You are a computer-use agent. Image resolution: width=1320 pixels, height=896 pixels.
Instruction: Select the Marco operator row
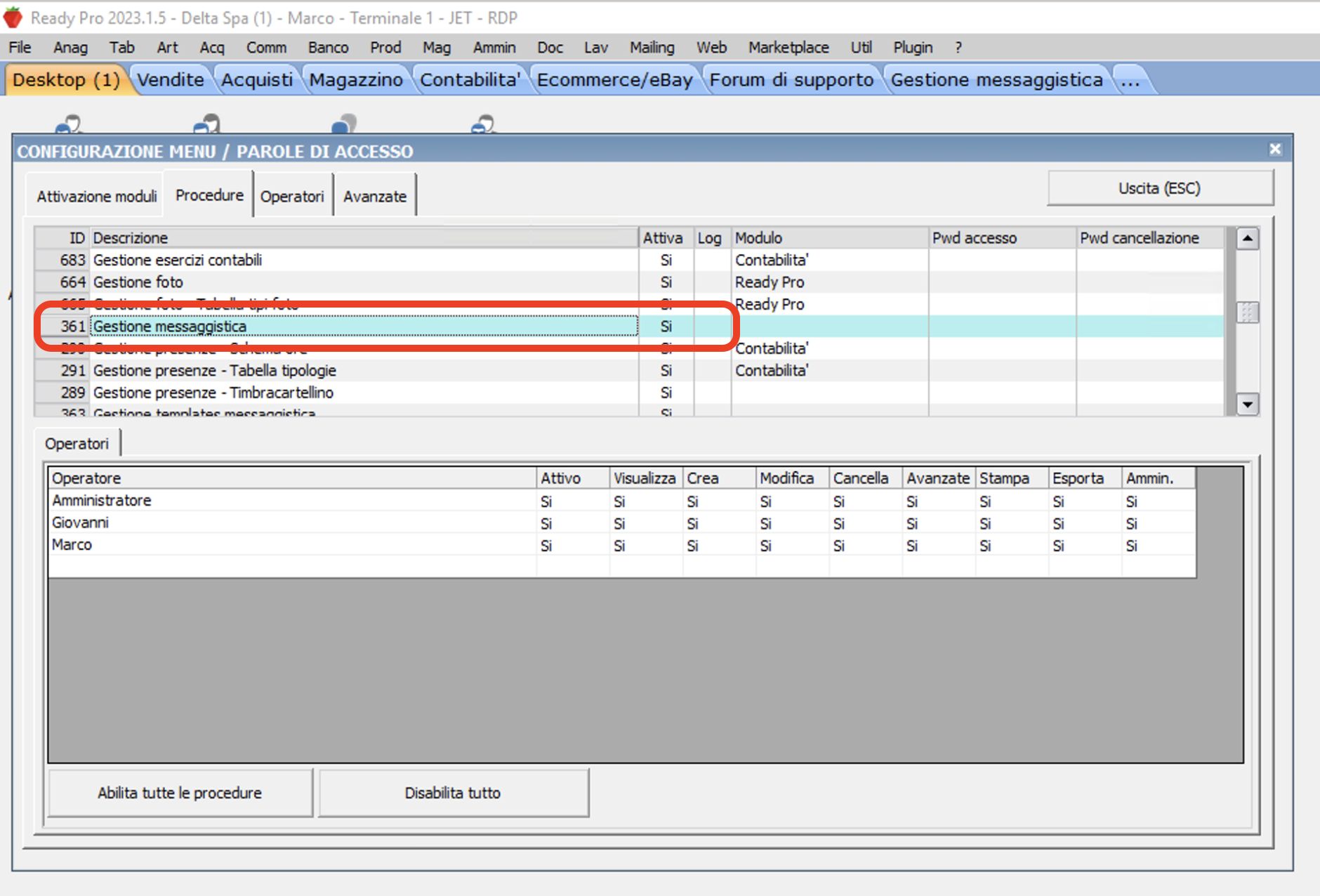click(621, 545)
